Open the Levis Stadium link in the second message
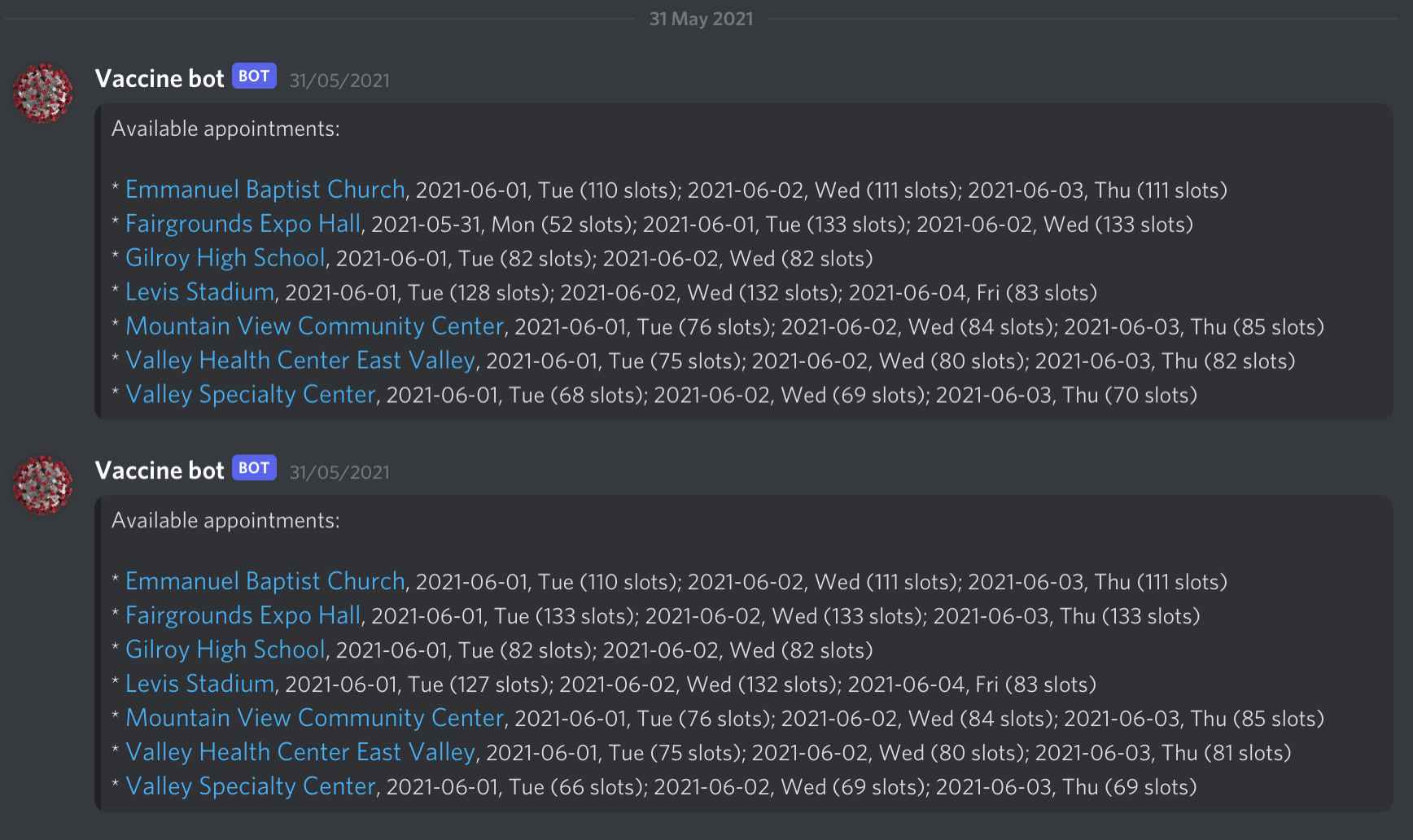 tap(199, 684)
